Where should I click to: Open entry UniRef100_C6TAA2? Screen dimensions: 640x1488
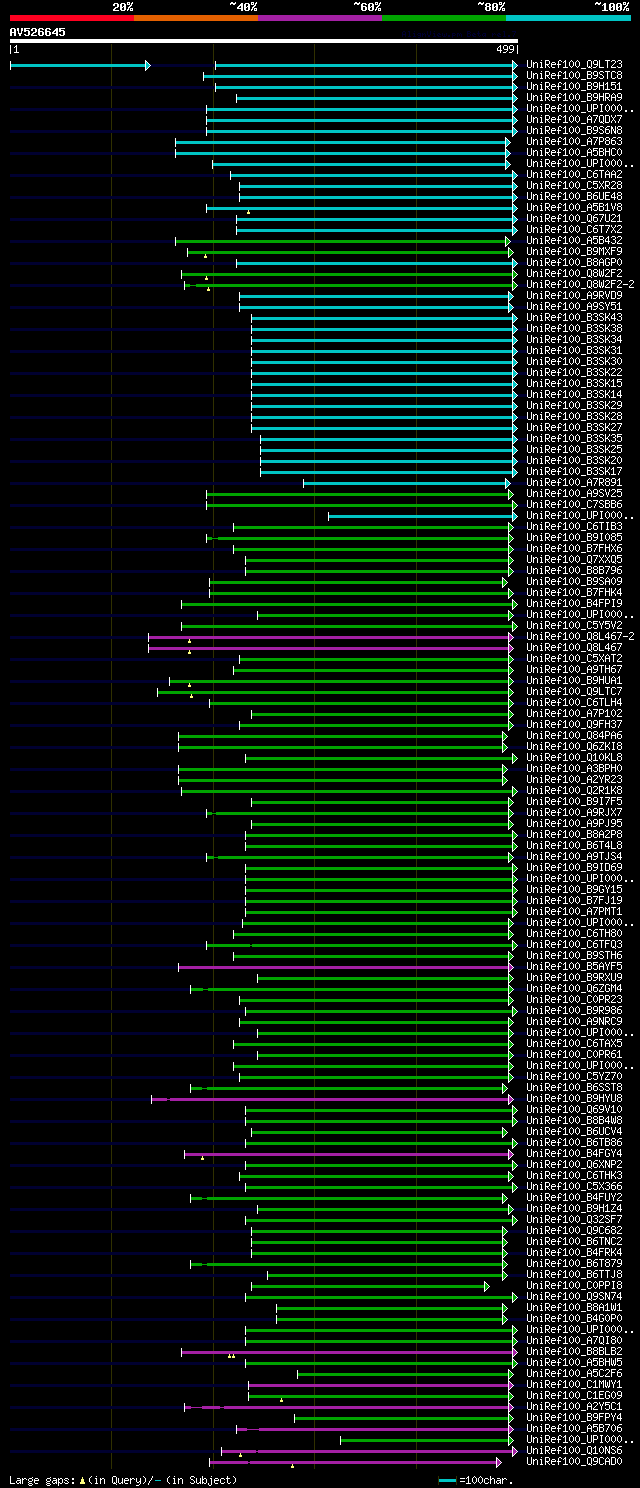574,175
